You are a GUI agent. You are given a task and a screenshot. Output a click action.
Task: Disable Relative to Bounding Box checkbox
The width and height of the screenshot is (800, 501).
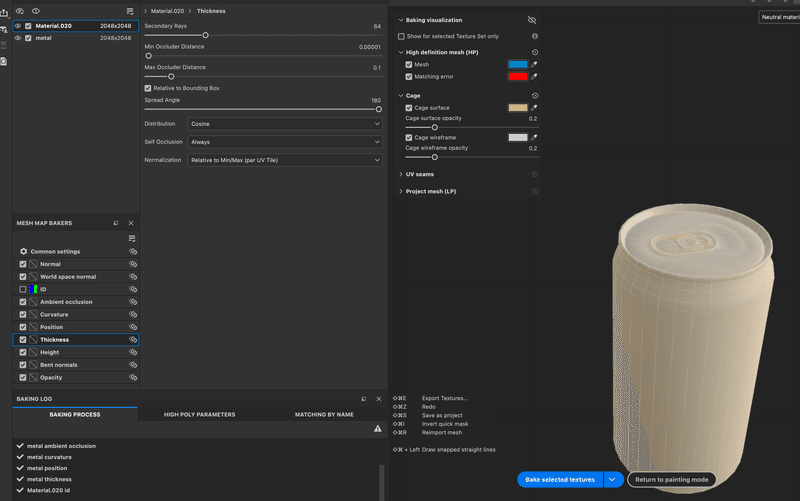[x=148, y=88]
